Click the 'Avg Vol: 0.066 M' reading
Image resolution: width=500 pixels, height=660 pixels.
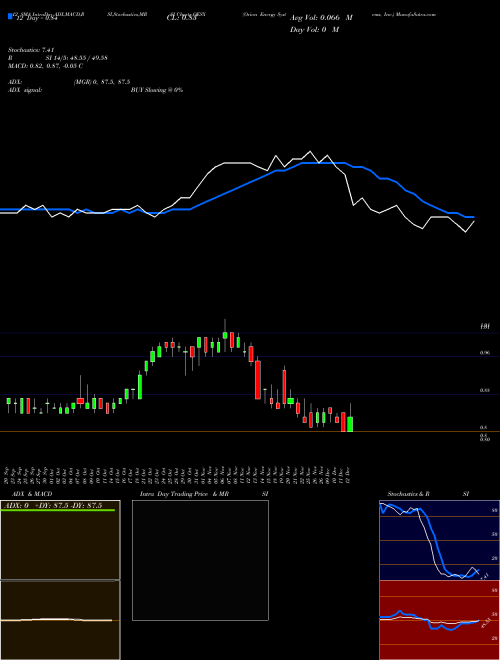click(x=321, y=18)
